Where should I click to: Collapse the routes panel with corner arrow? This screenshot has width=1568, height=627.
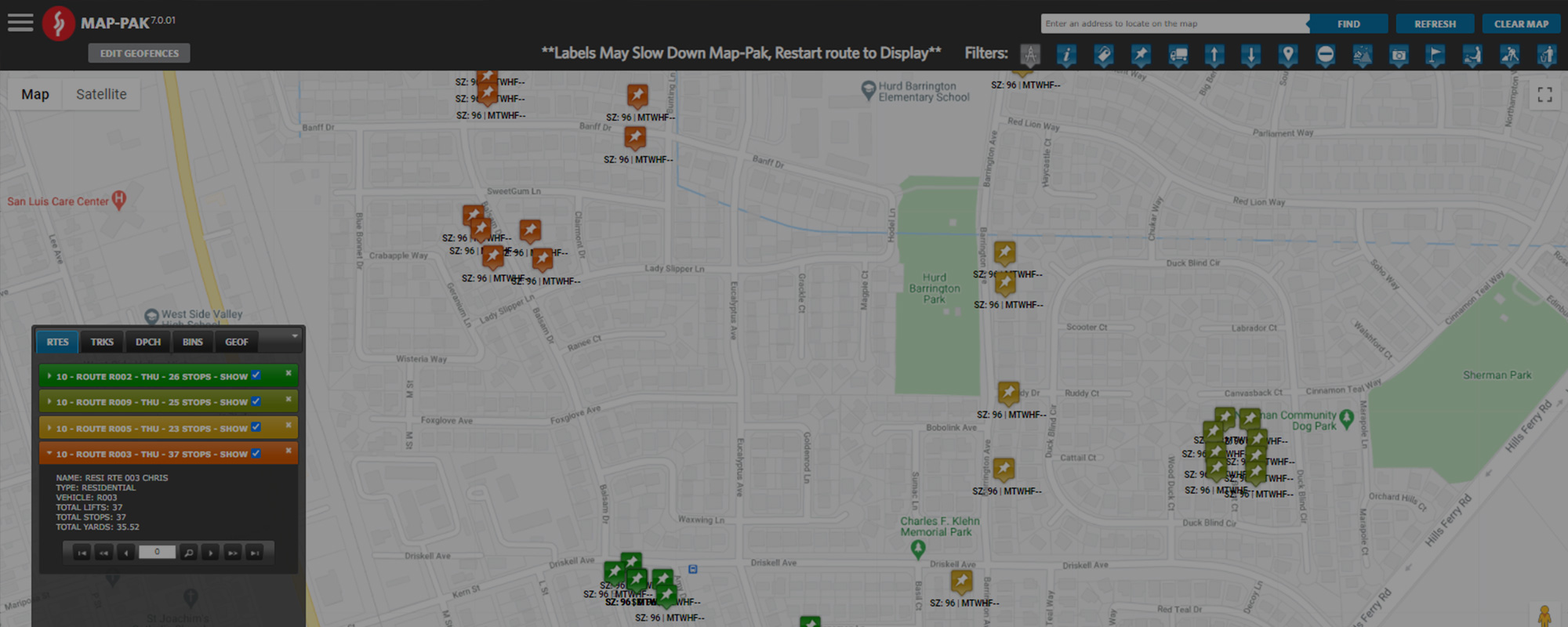[x=295, y=336]
